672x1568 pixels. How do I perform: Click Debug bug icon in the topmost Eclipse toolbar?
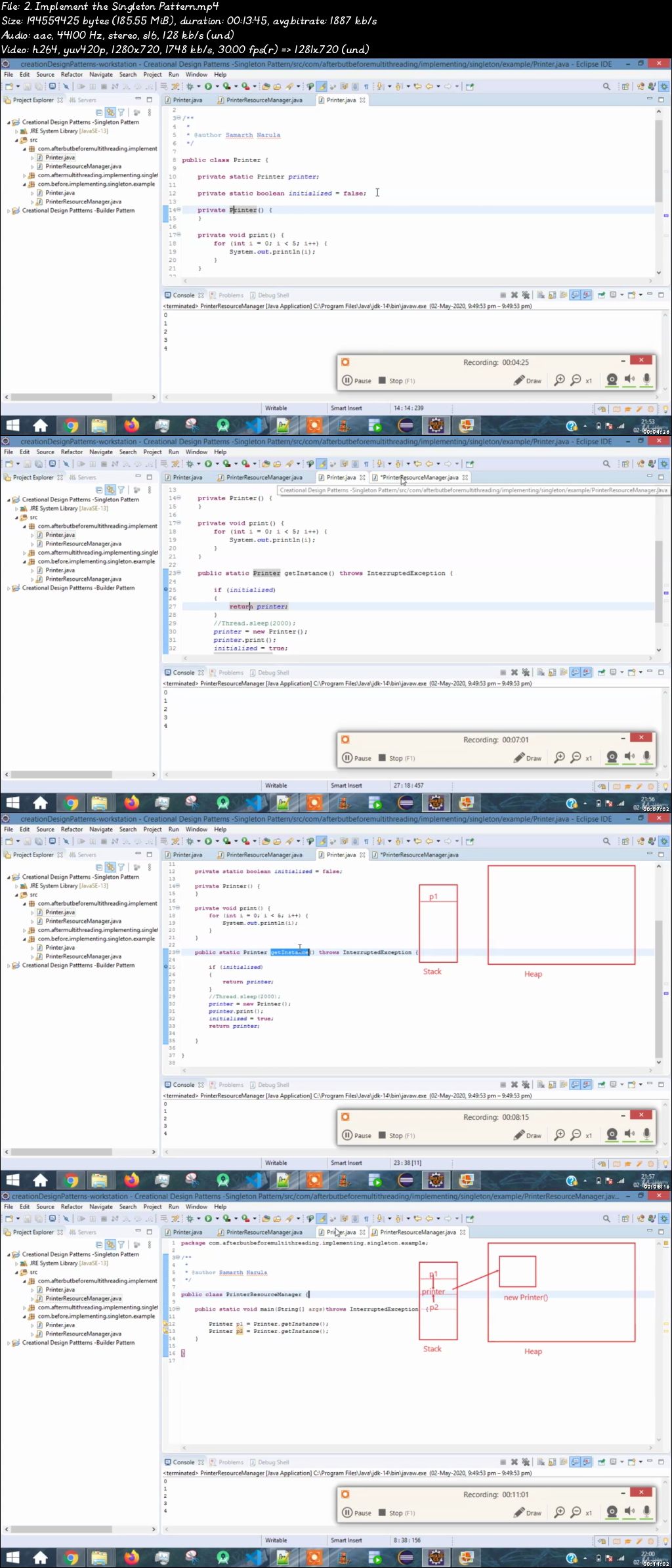190,87
